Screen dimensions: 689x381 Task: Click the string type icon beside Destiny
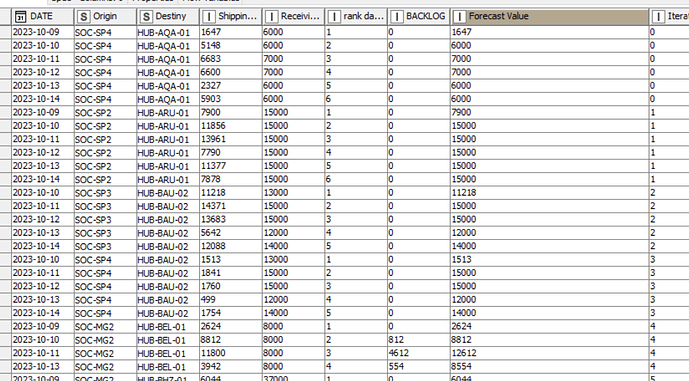coord(146,17)
